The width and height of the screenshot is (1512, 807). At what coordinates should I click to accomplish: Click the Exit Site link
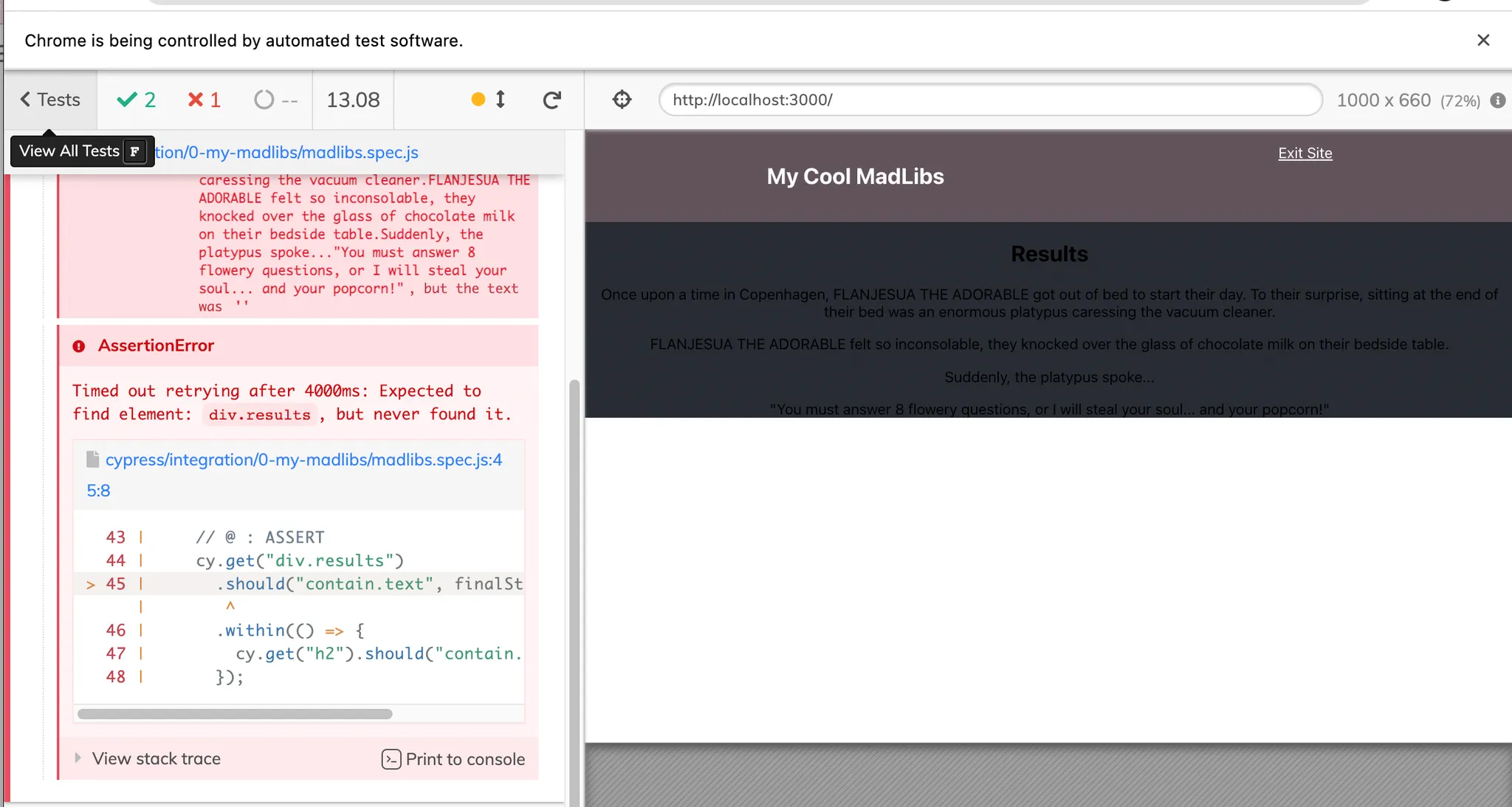(x=1305, y=153)
